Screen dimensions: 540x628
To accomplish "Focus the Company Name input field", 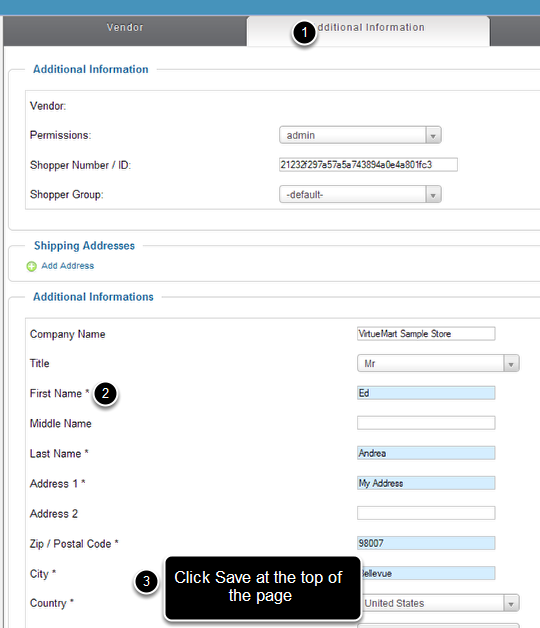I will [x=426, y=334].
